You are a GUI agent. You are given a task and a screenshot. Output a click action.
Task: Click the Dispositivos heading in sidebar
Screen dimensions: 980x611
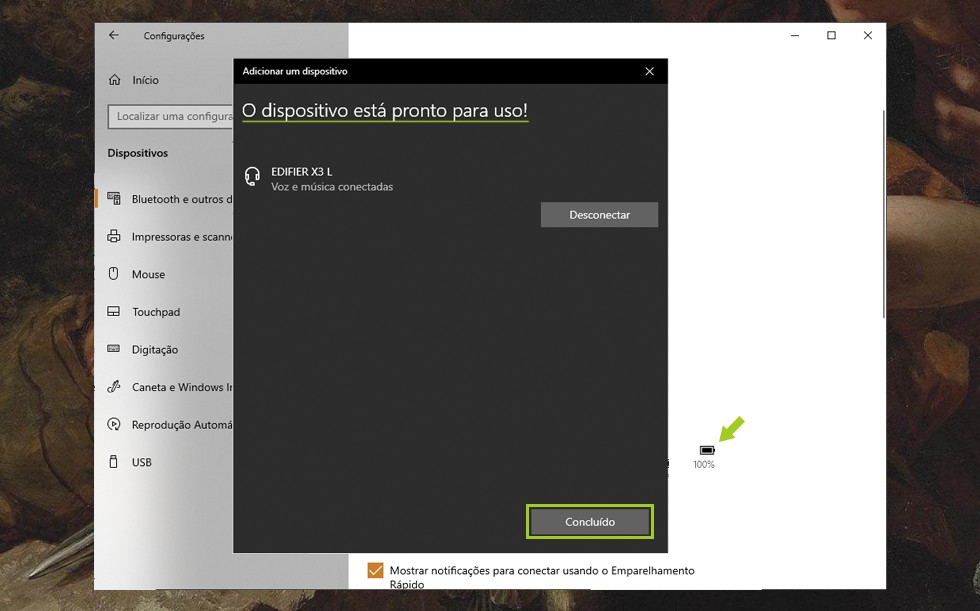tap(138, 153)
